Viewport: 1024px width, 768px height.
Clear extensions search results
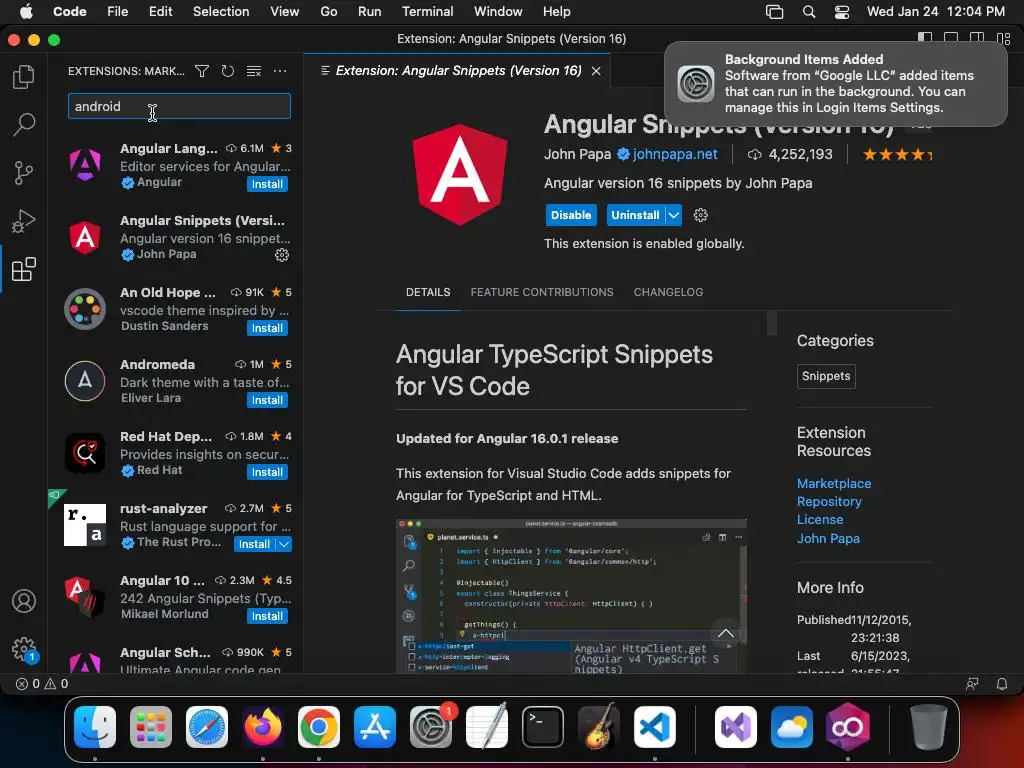[x=254, y=71]
